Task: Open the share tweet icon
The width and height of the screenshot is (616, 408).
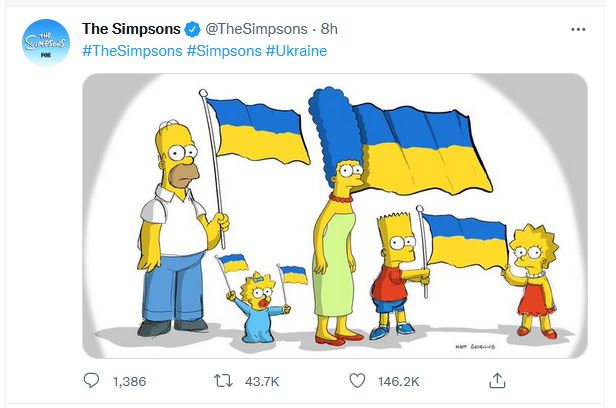Action: pos(497,381)
